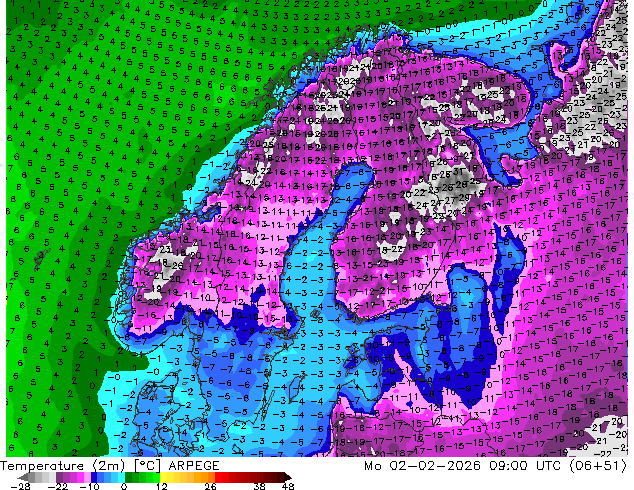
Task: Click the right arrow tip of the color scale
Action: pyautogui.click(x=290, y=477)
